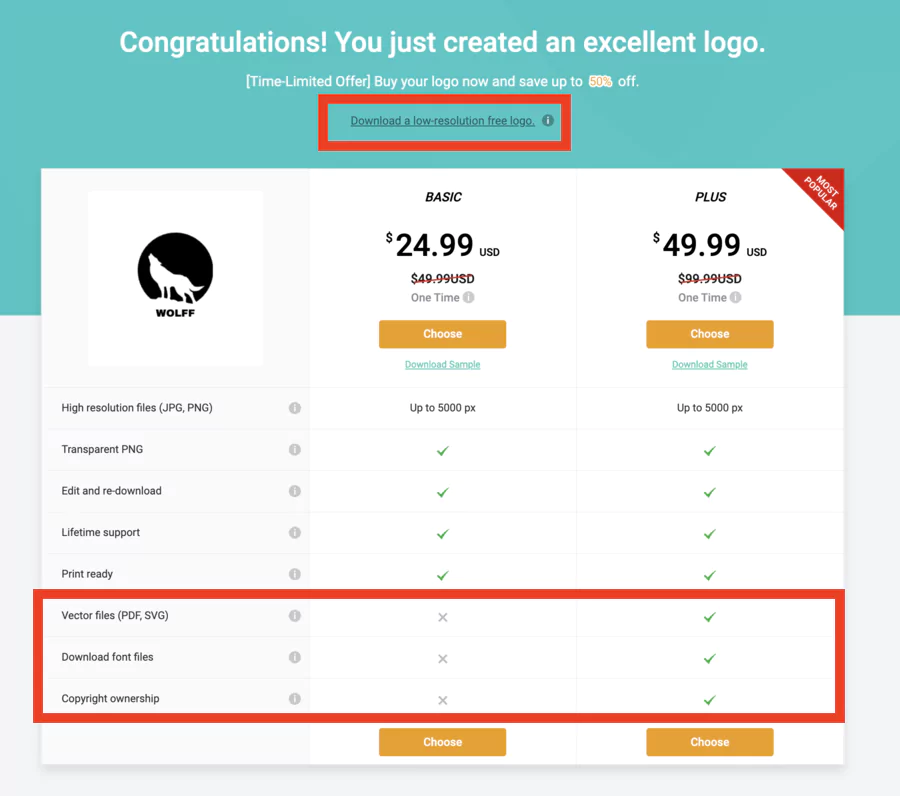Open the Print ready info icon

point(294,574)
